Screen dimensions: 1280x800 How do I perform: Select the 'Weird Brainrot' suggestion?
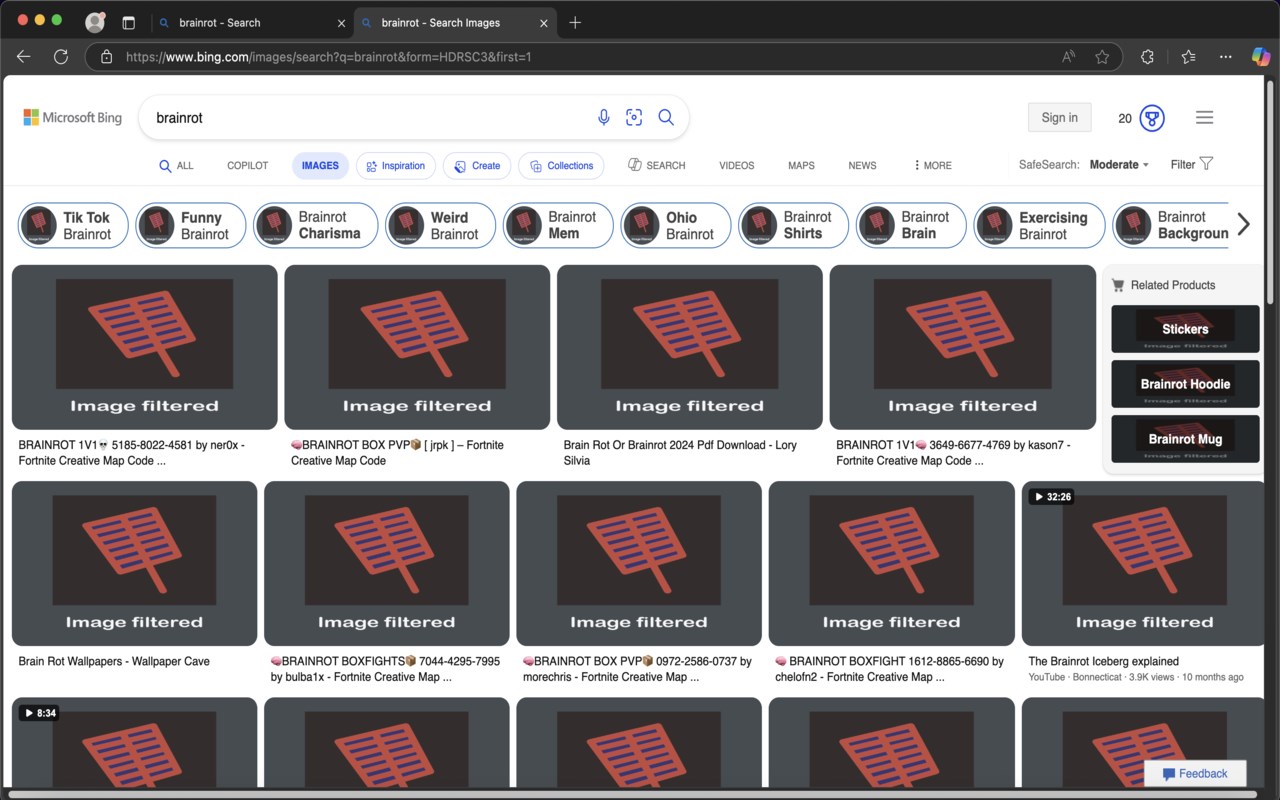tap(441, 225)
